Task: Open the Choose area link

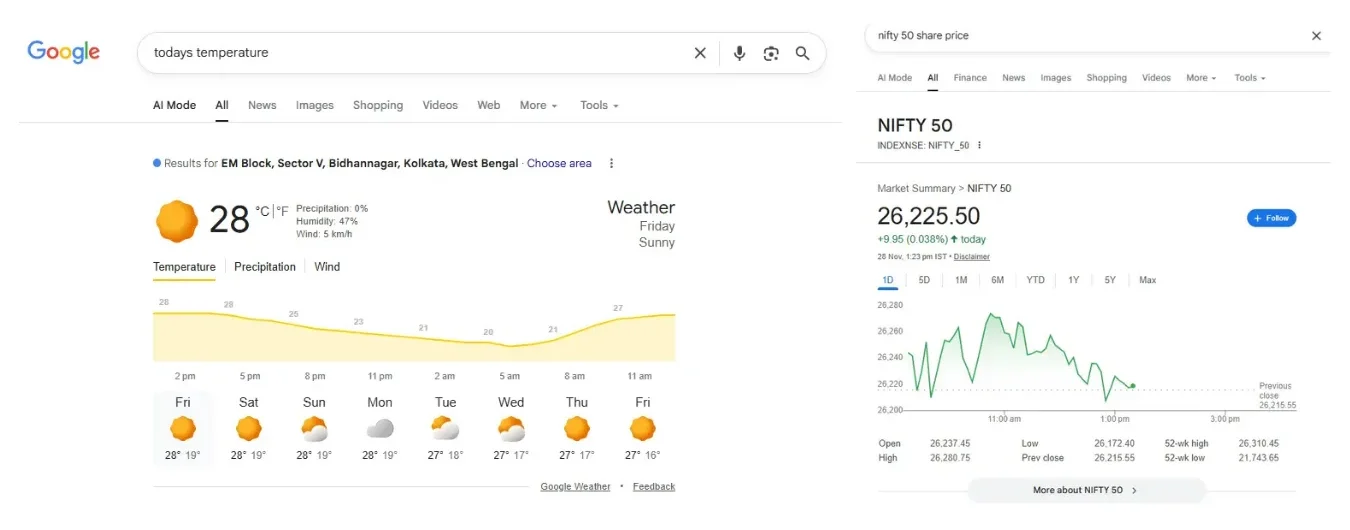Action: 559,163
